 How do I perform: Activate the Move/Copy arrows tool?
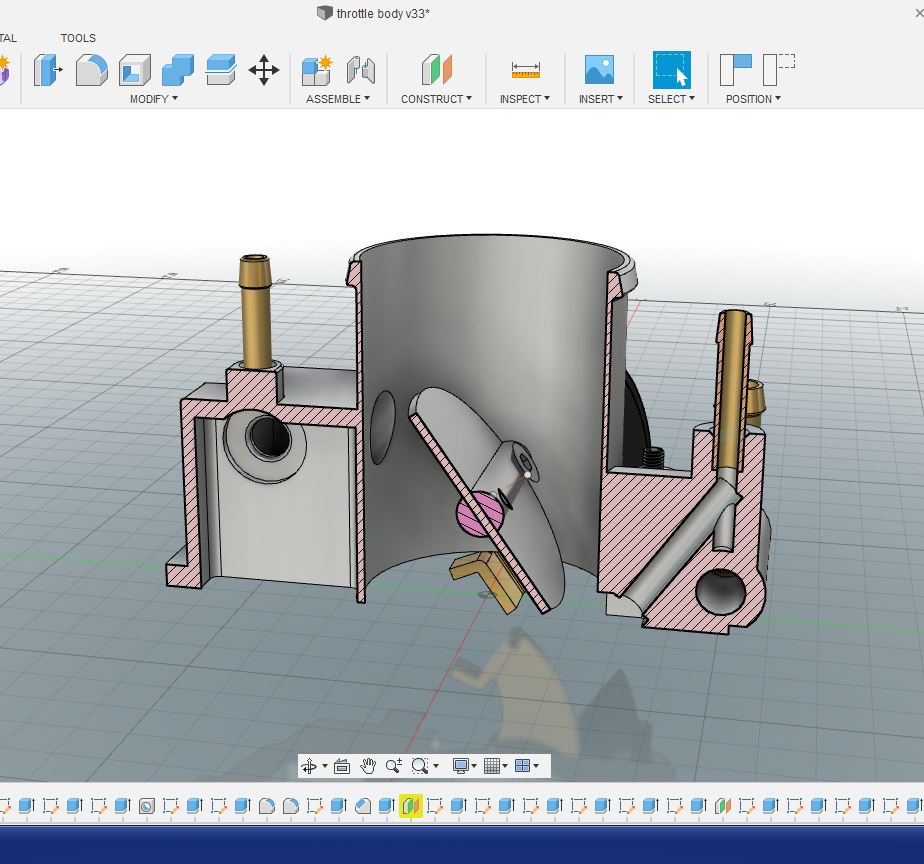[x=264, y=70]
